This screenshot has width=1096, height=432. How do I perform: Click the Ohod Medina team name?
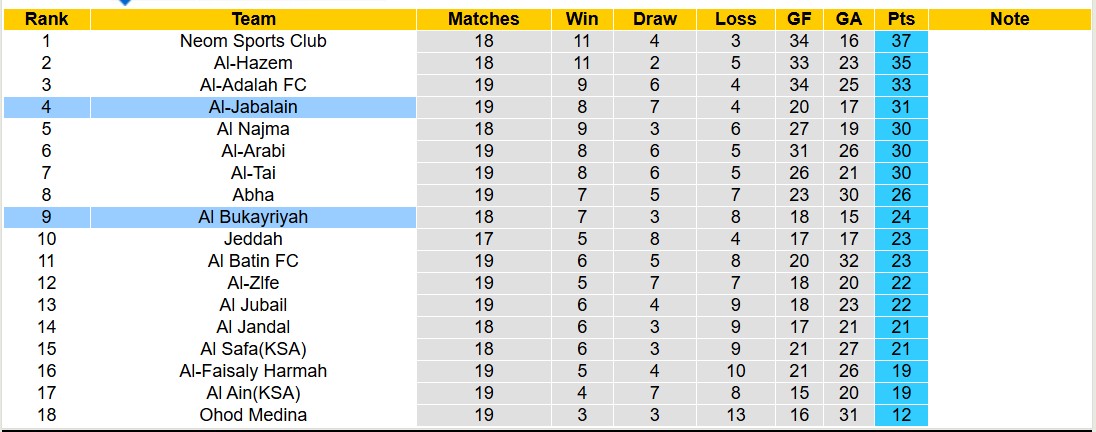click(253, 415)
